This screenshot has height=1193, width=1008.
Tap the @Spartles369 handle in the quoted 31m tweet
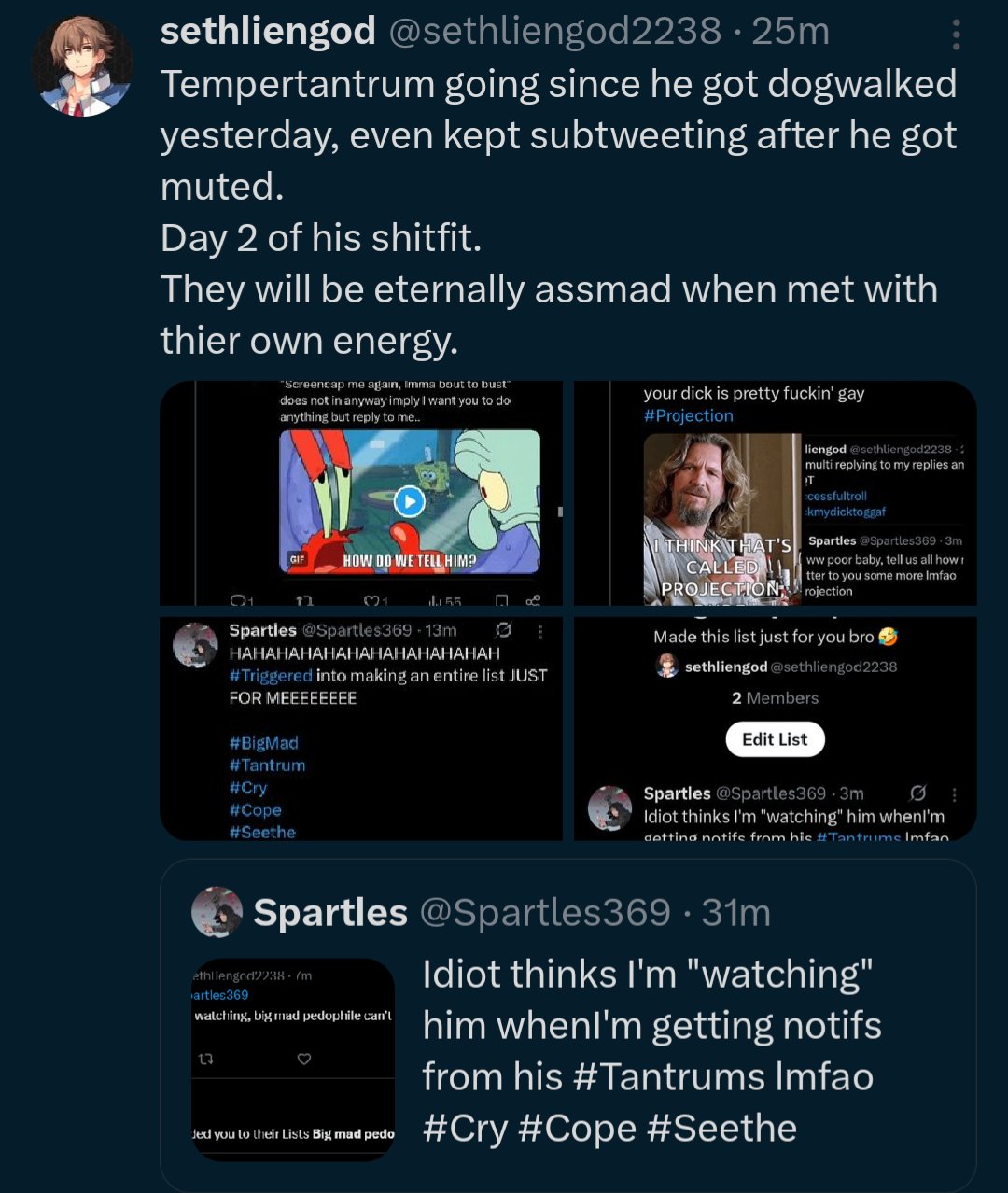(x=545, y=912)
